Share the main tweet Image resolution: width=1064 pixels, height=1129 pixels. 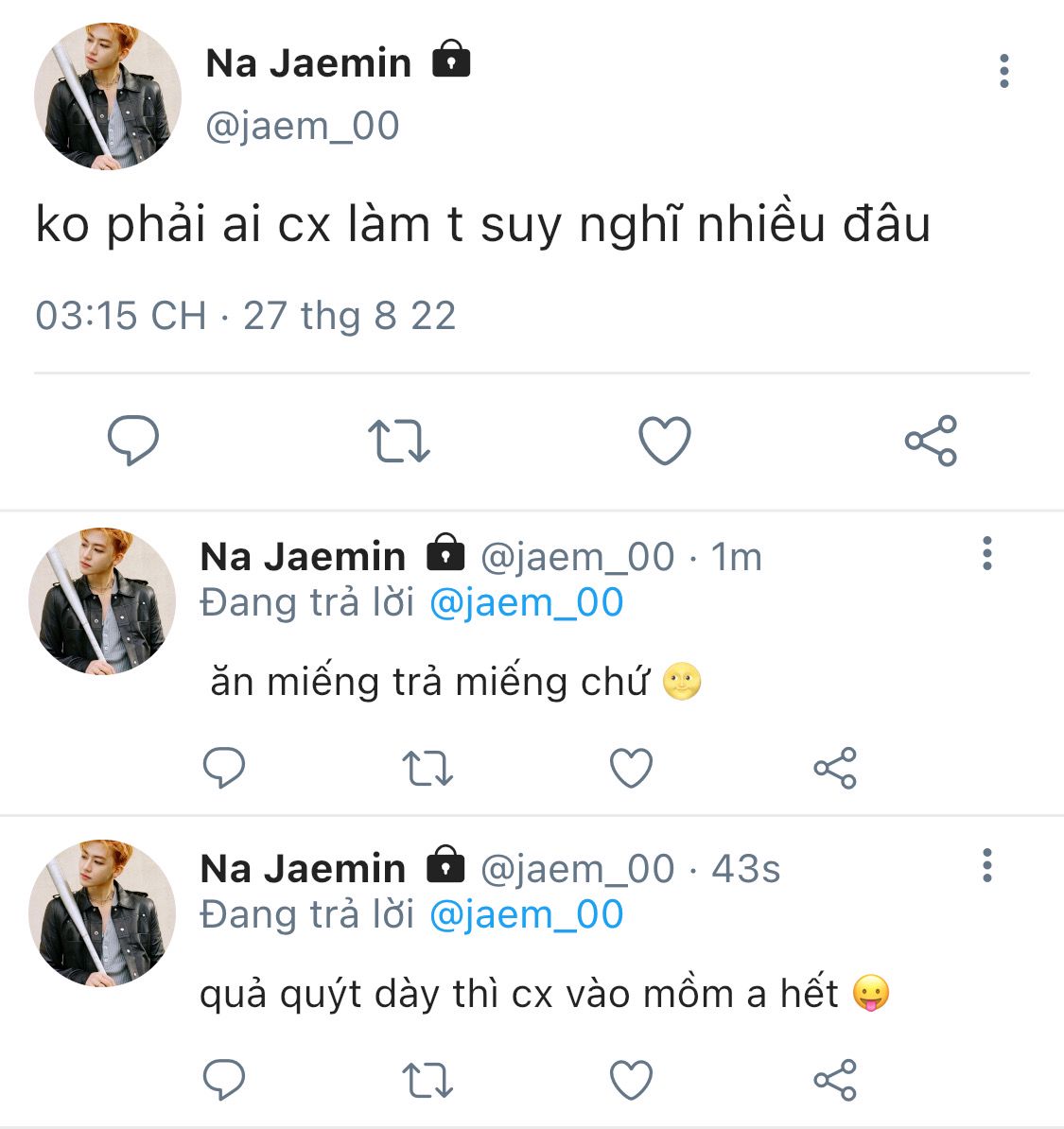[x=931, y=441]
